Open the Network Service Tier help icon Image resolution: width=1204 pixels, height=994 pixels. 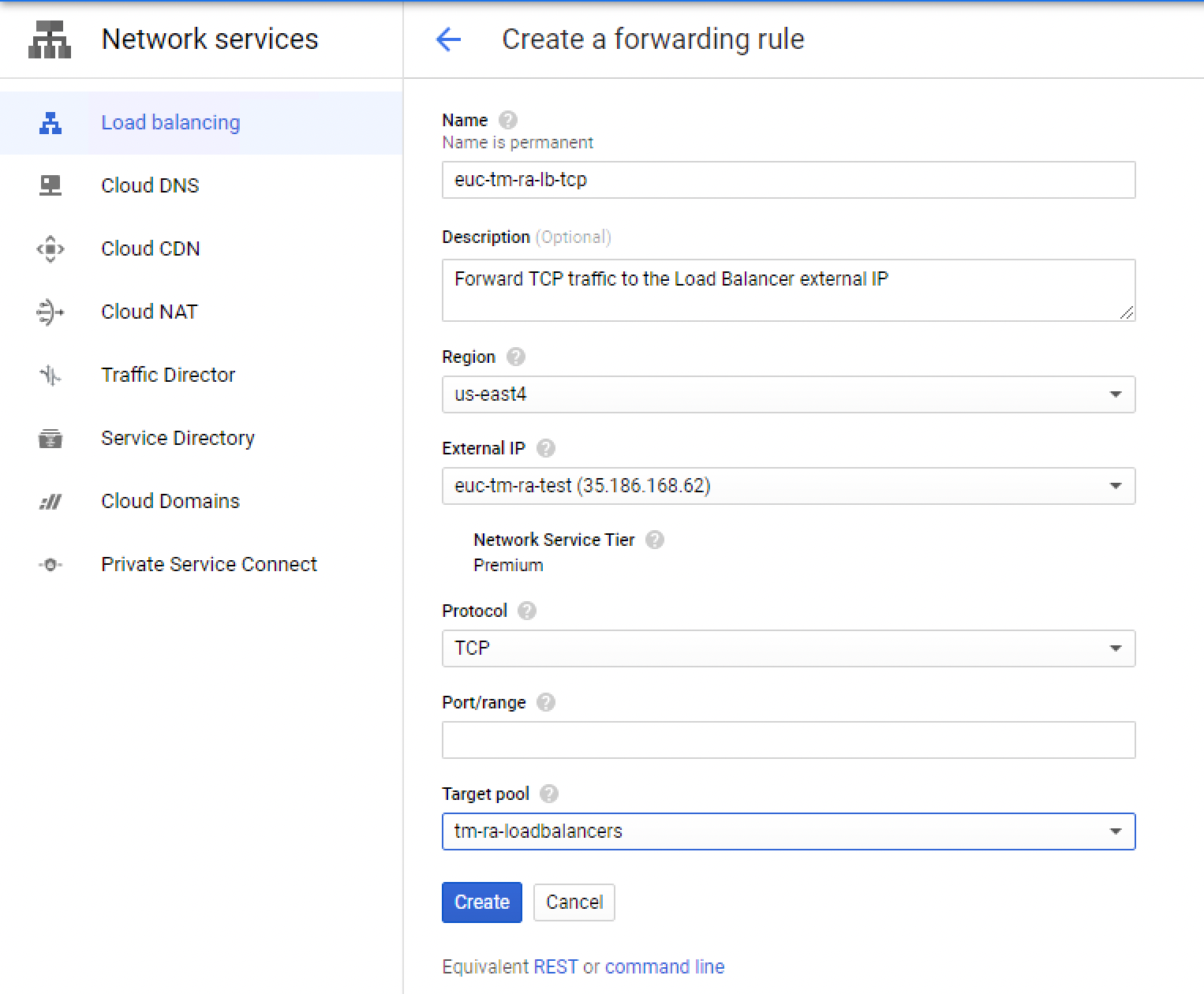(655, 540)
